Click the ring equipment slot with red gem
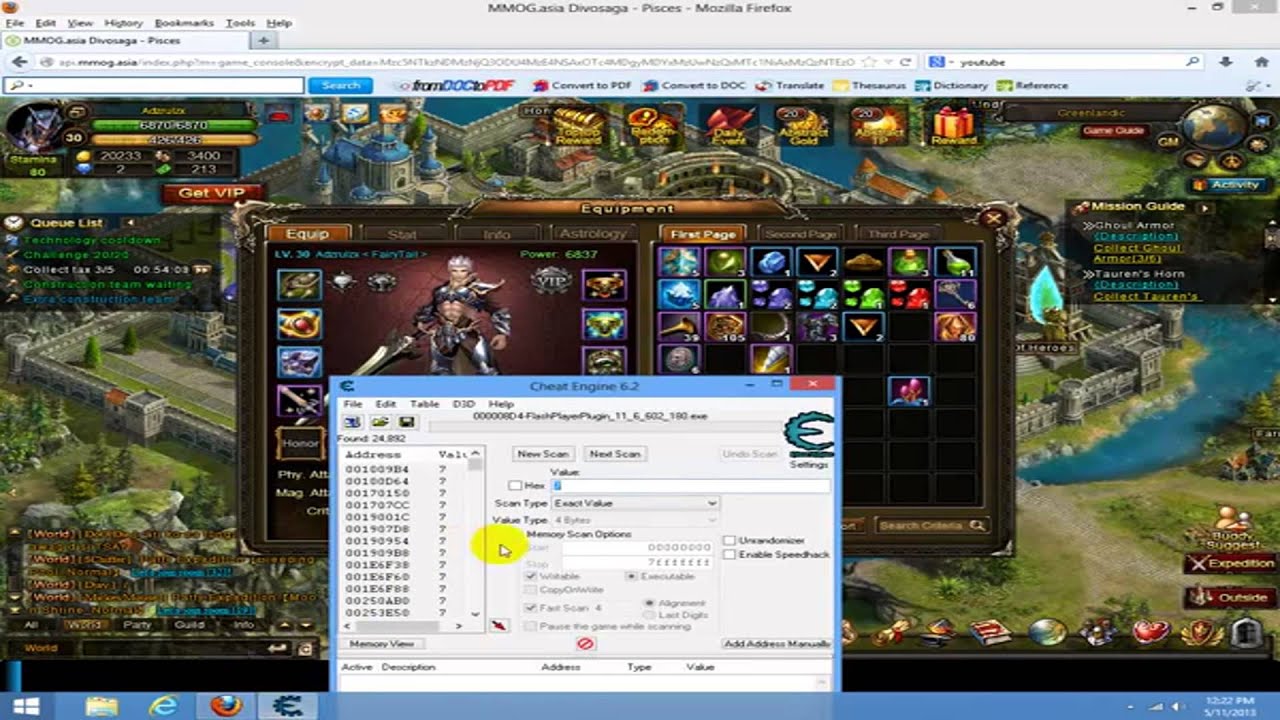Viewport: 1280px width, 720px height. pyautogui.click(x=299, y=324)
